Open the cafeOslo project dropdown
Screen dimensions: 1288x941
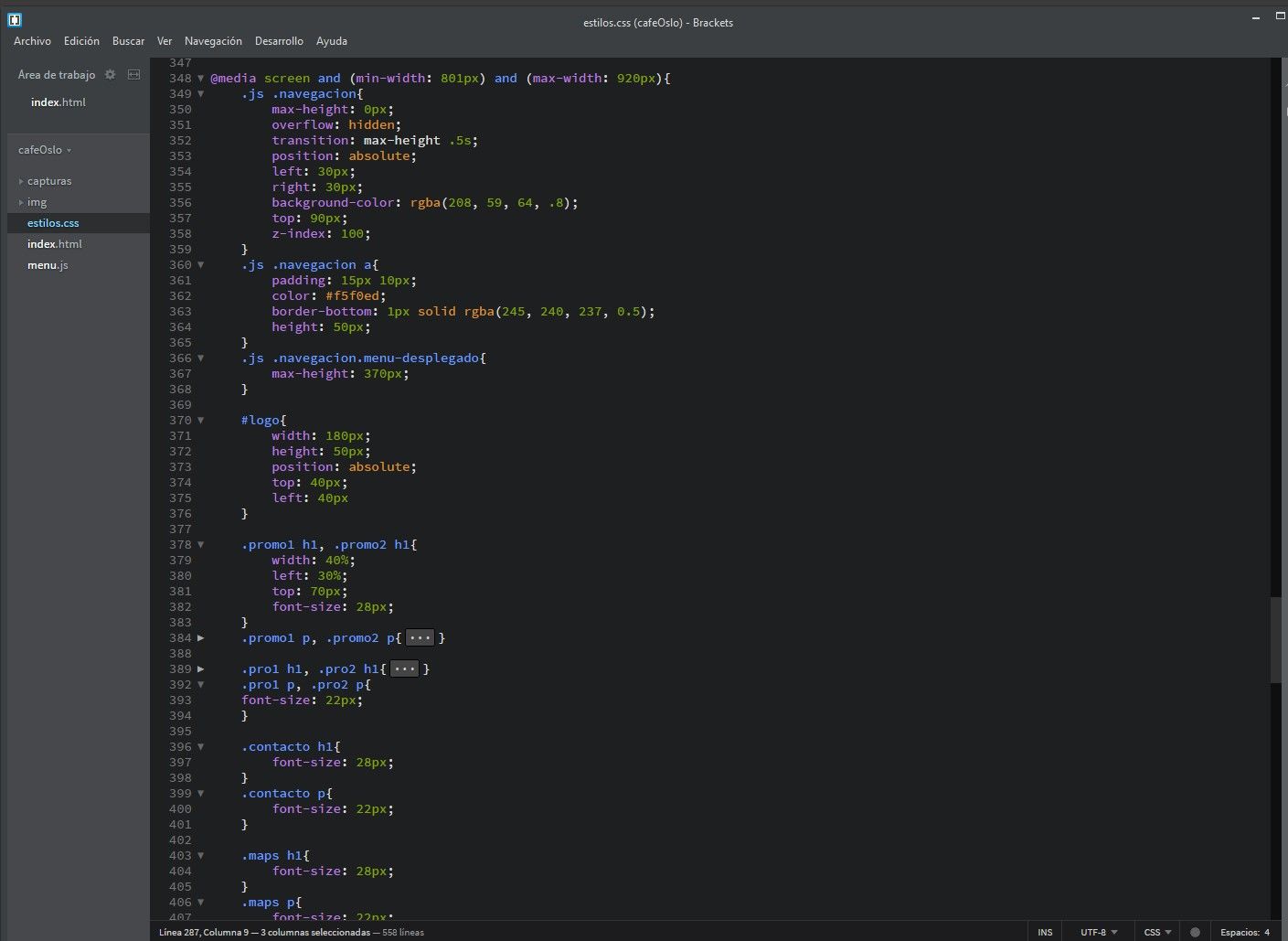tap(45, 150)
